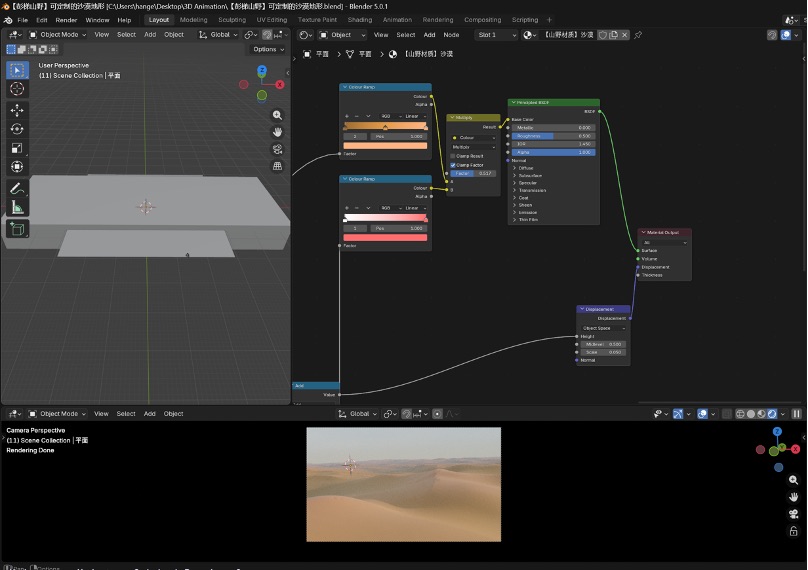808x570 pixels.
Task: Click plus icon on top Colour Ramp
Action: (347, 116)
